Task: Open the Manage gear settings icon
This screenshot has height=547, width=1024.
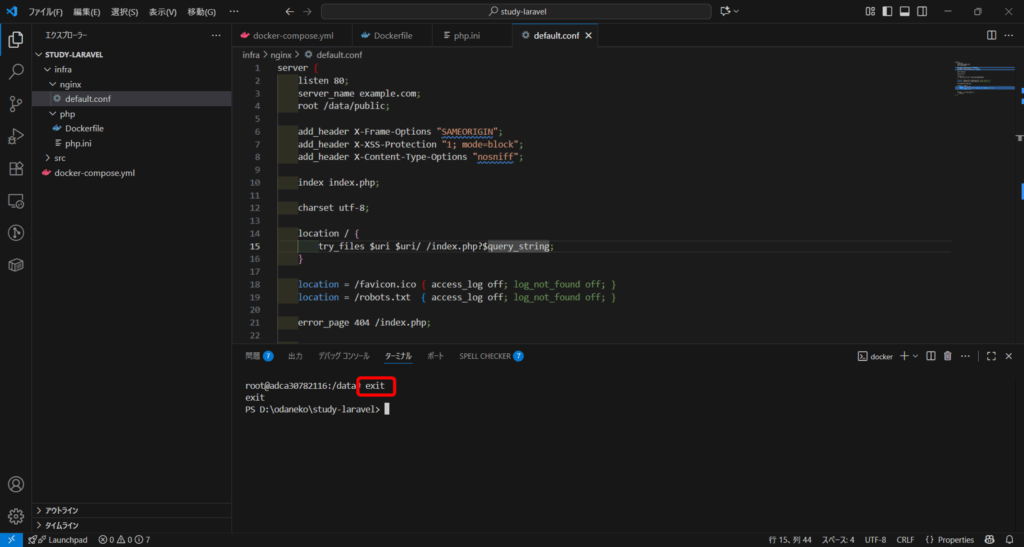Action: 16,517
